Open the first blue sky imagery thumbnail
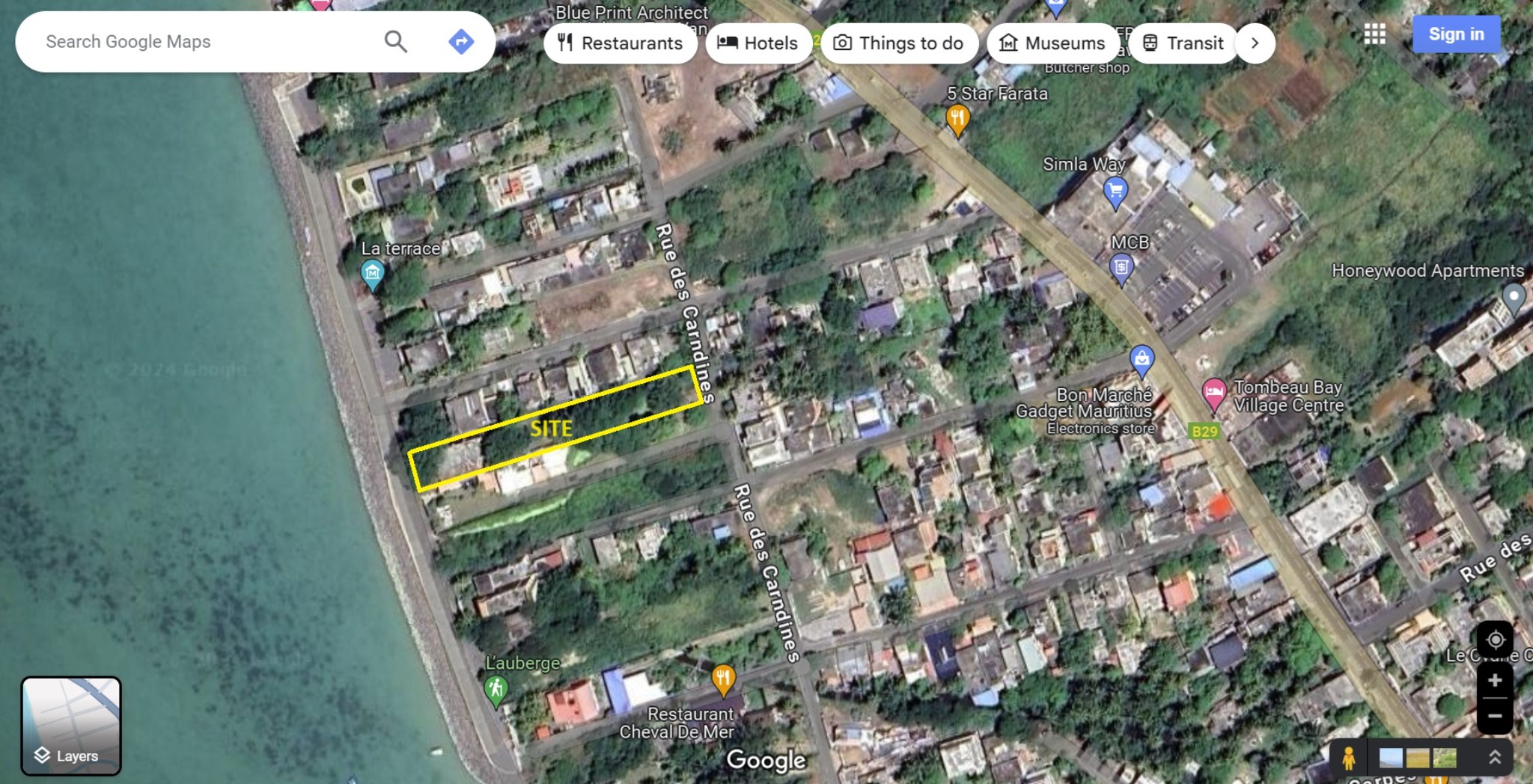The image size is (1533, 784). click(1391, 758)
